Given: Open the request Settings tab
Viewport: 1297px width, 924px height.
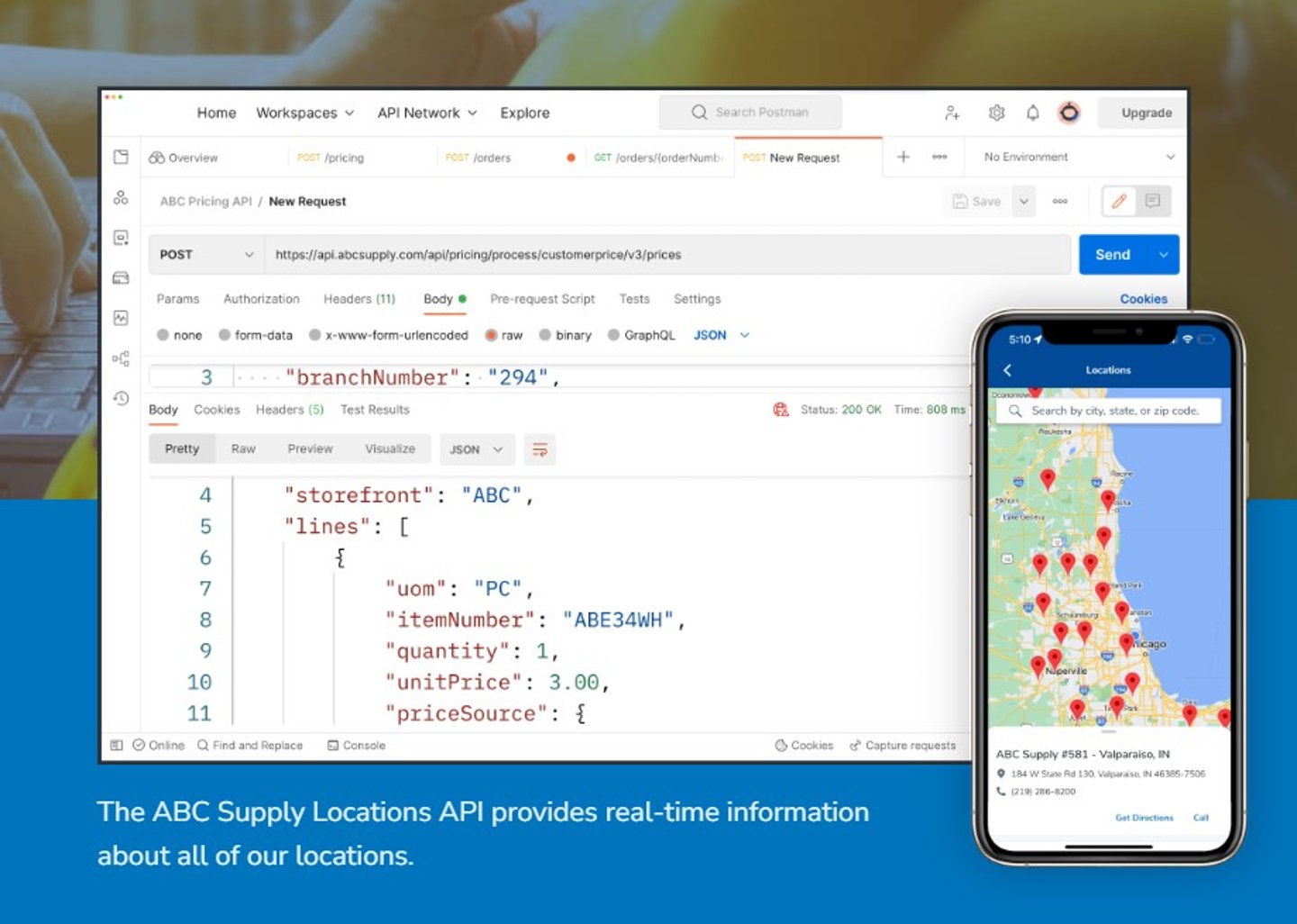Looking at the screenshot, I should tap(697, 299).
